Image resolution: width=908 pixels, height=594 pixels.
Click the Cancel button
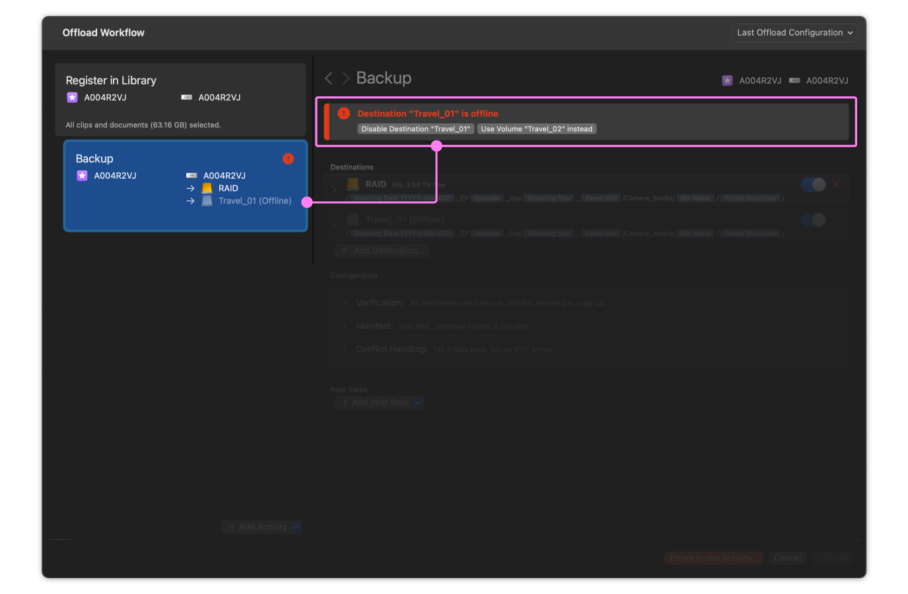787,558
